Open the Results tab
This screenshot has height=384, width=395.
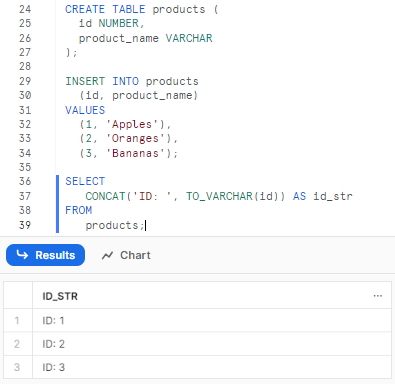(x=45, y=255)
